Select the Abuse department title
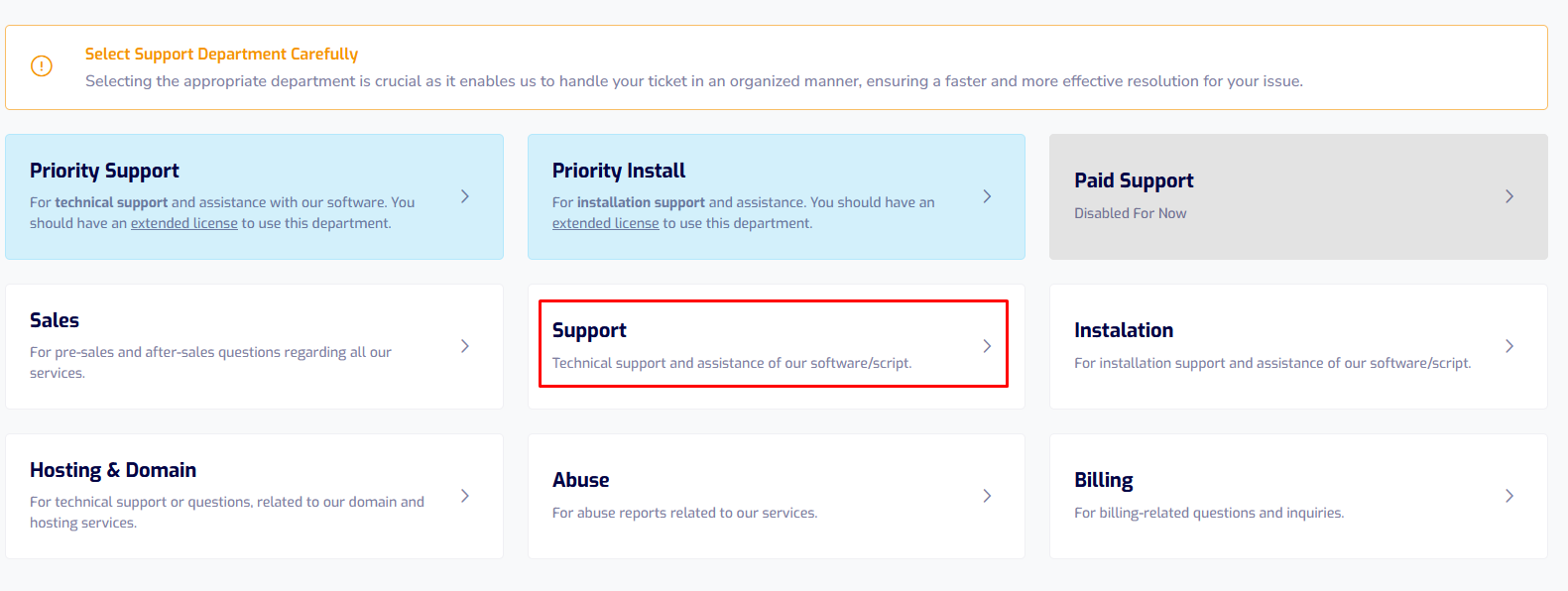Screen dimensions: 1568x591 click(581, 480)
